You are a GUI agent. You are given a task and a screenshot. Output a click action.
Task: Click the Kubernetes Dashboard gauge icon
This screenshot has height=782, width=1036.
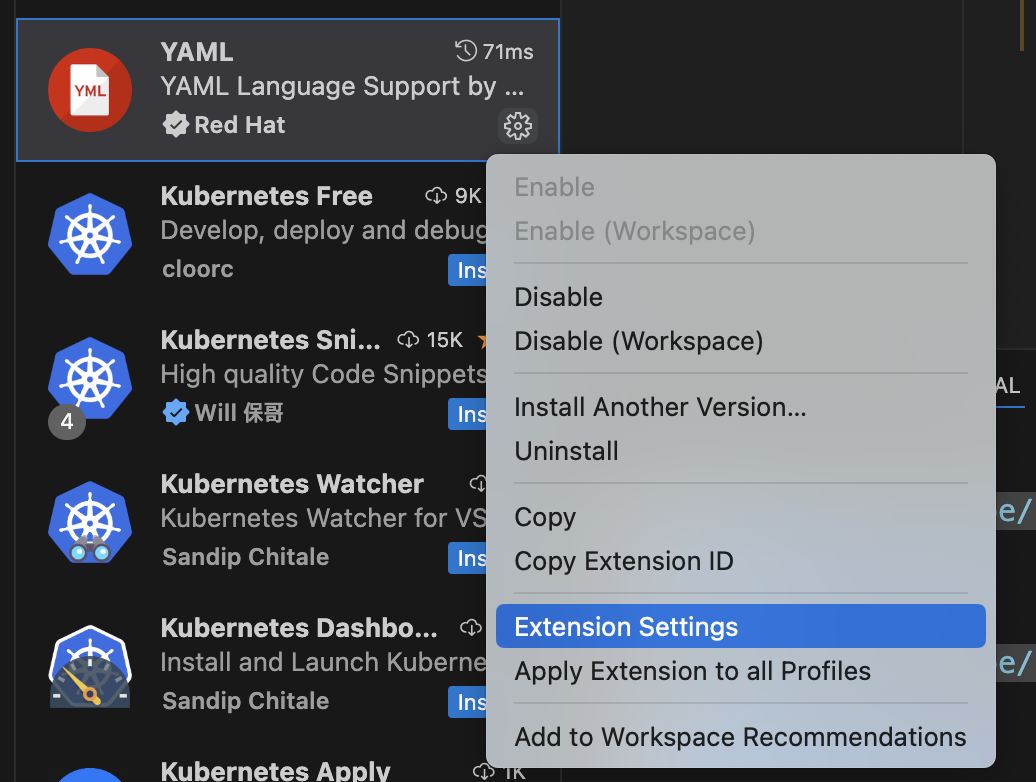(x=90, y=666)
